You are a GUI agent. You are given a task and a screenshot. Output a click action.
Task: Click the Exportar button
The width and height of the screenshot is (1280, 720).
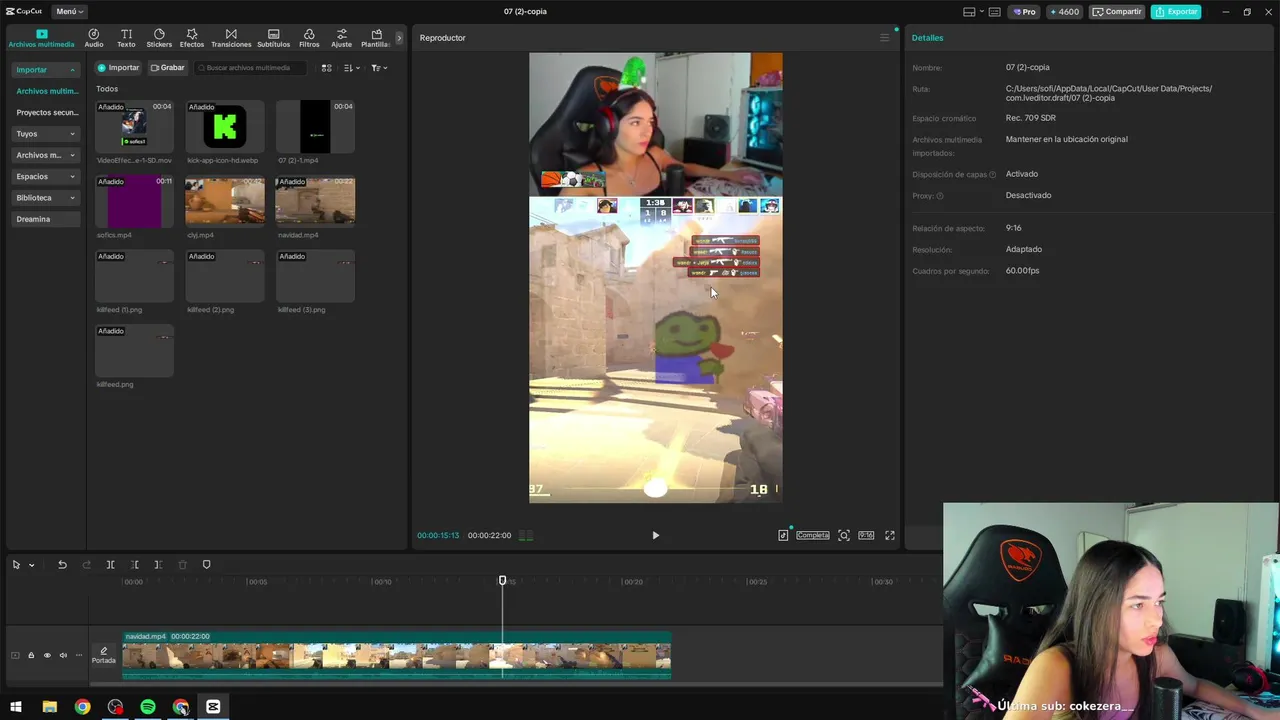[x=1176, y=12]
